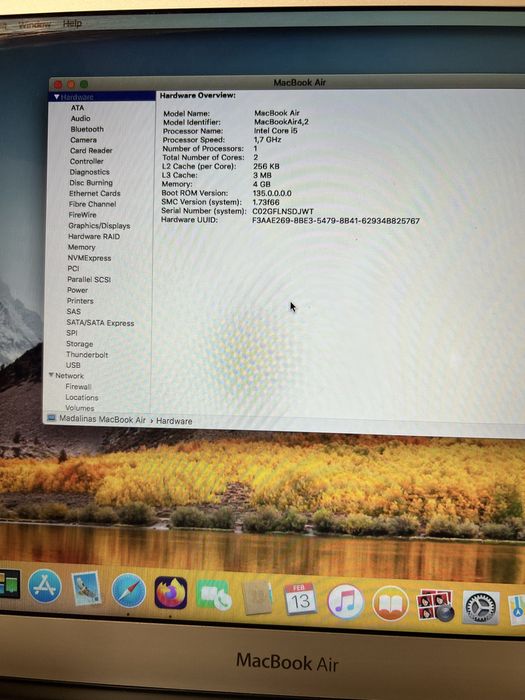Screen dimensions: 525x700
Task: Collapse the Hardware section triangle
Action: click(56, 96)
